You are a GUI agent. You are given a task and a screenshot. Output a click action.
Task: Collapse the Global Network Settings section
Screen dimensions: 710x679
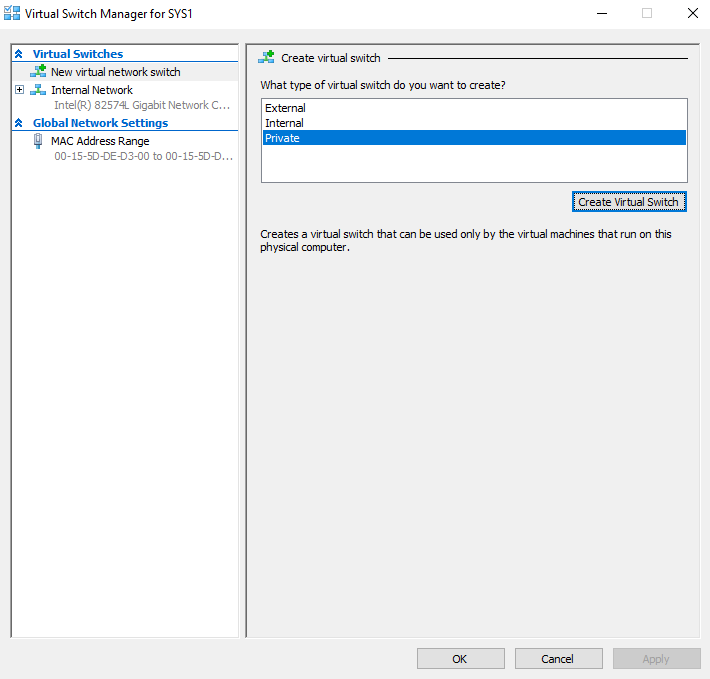[19, 123]
